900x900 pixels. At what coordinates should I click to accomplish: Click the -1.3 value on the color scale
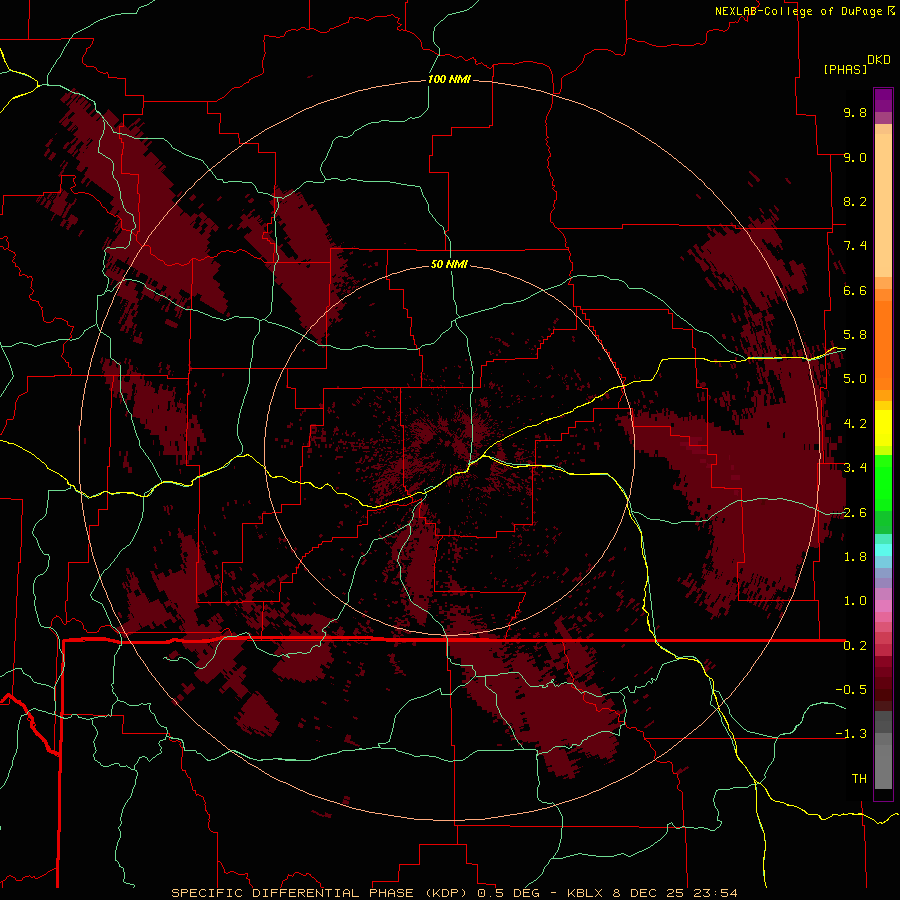tap(851, 734)
